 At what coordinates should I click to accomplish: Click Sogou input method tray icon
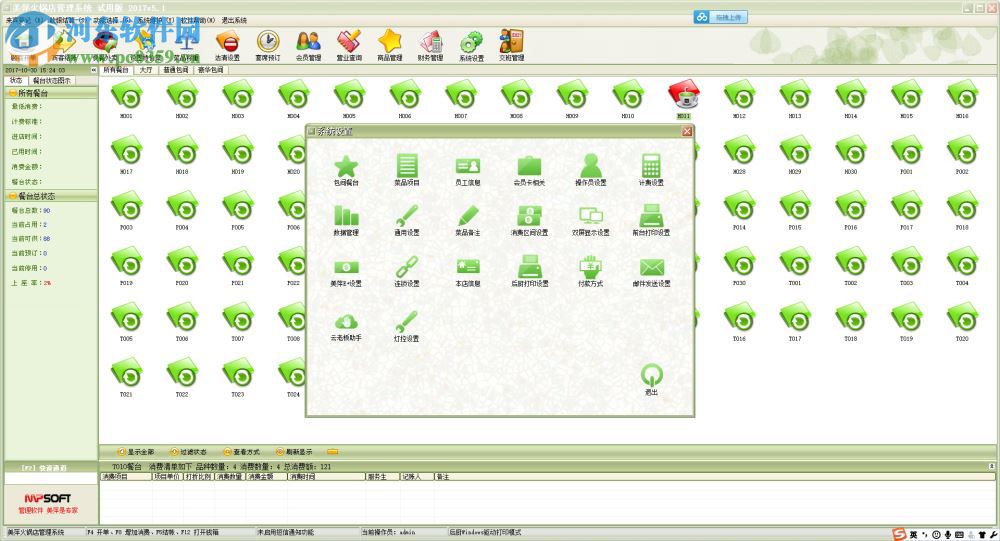coord(899,535)
